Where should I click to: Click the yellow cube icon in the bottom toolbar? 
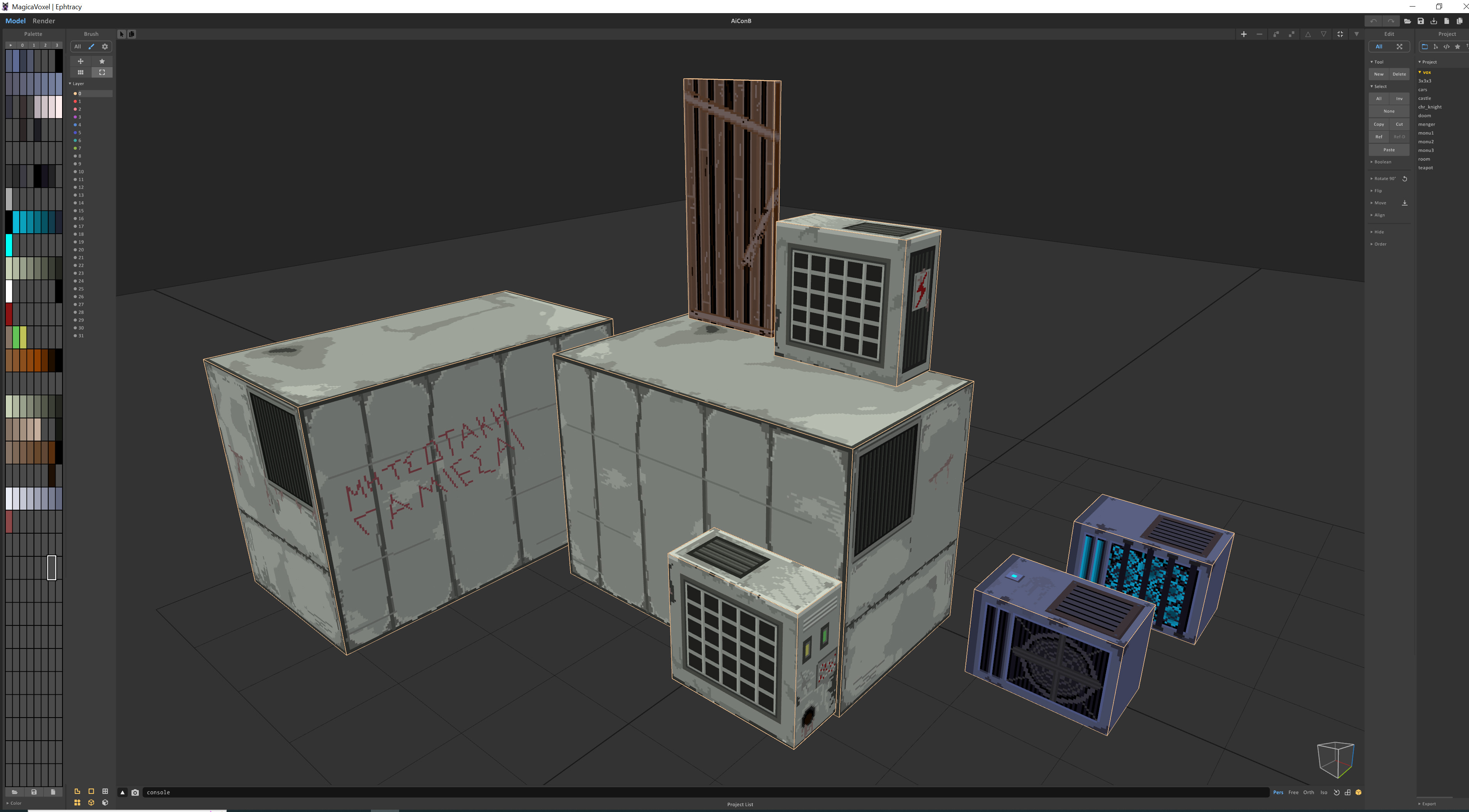91,802
